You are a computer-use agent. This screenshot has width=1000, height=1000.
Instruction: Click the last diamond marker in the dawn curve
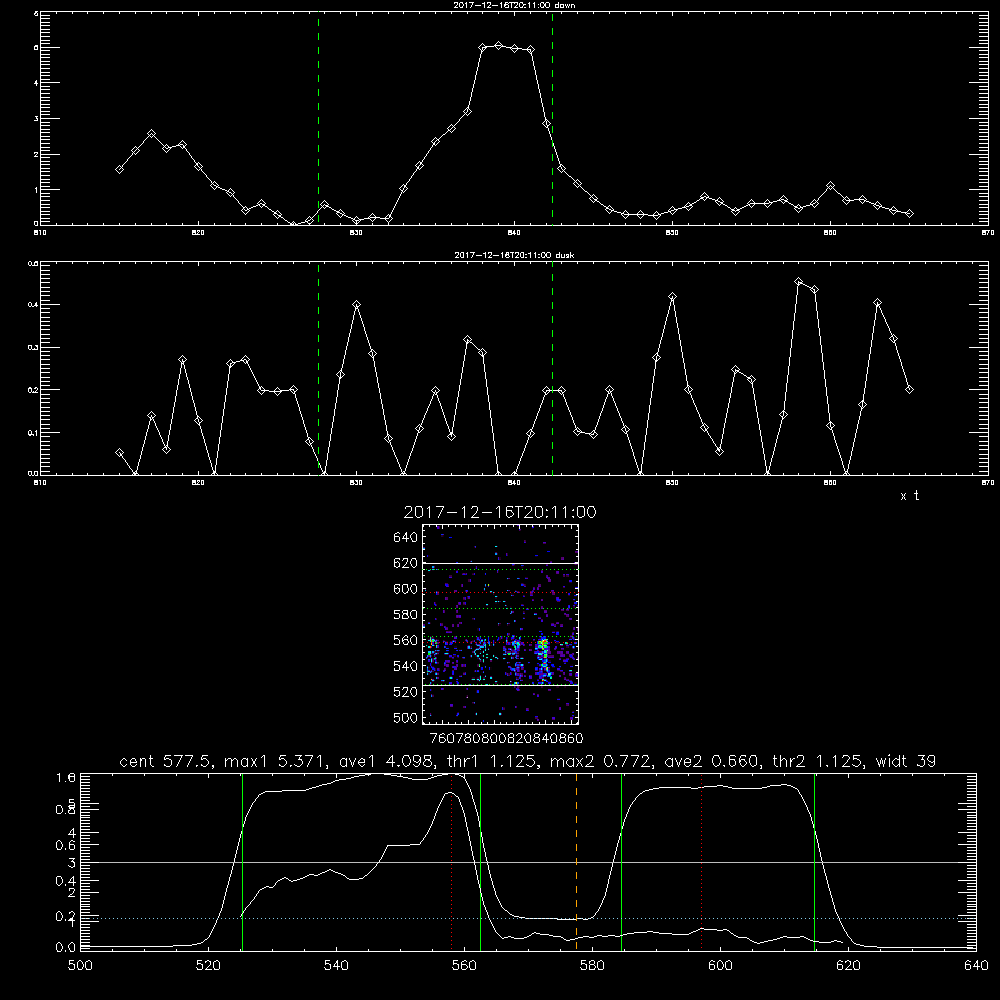909,214
